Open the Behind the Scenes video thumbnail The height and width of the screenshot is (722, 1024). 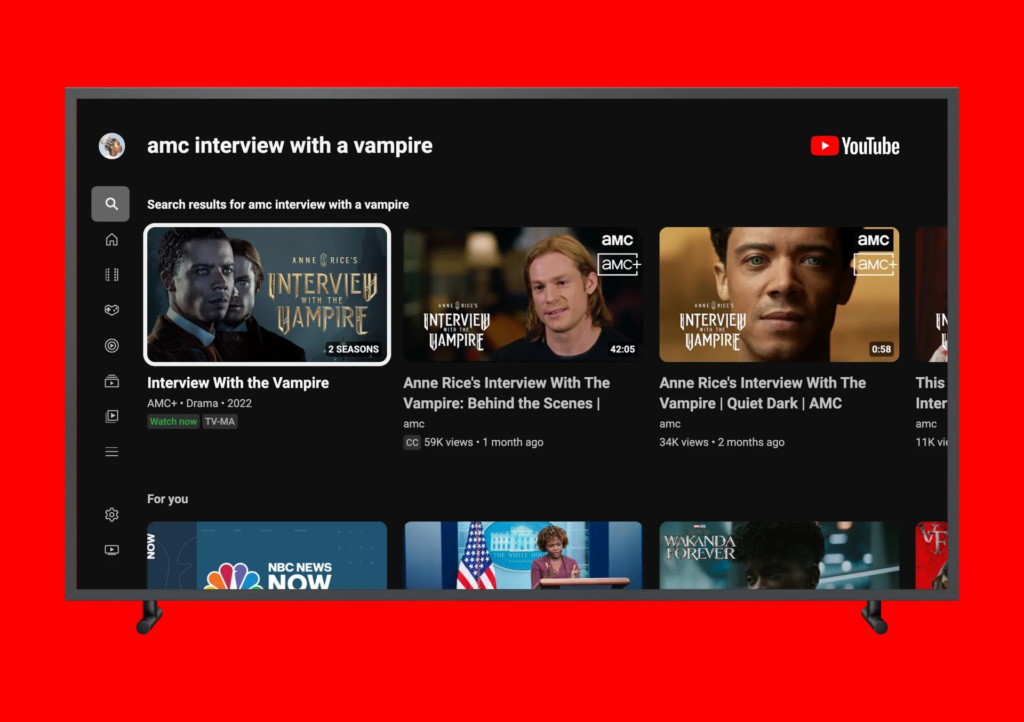(x=522, y=294)
